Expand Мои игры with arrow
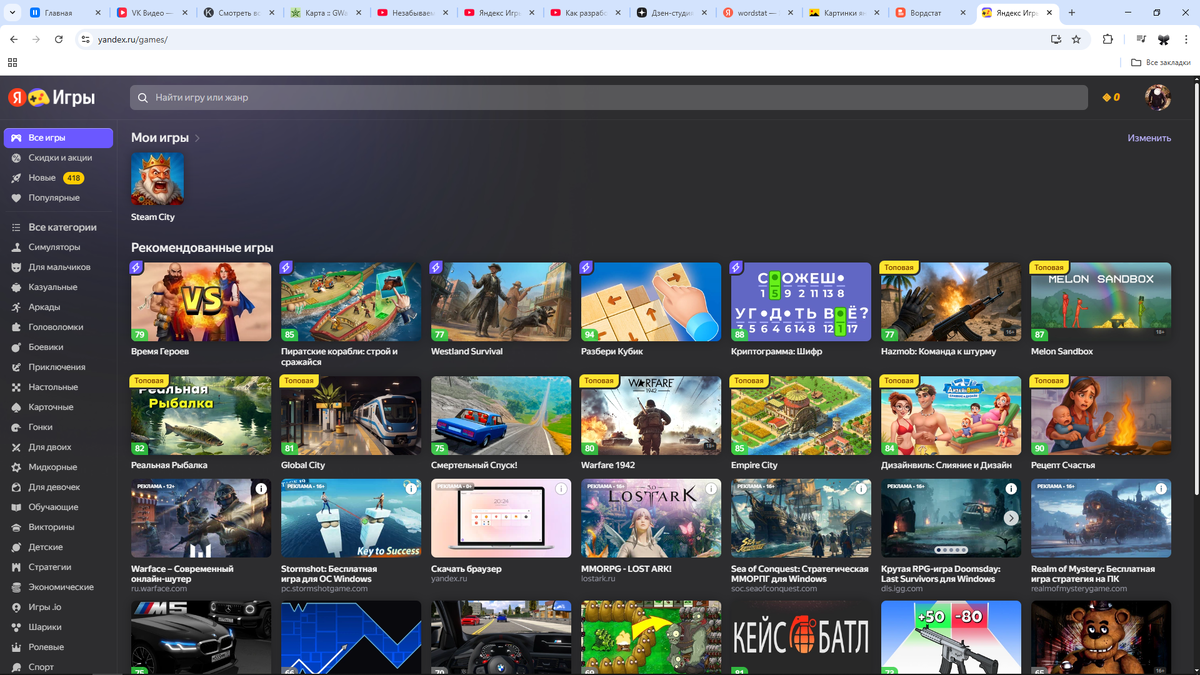The height and width of the screenshot is (675, 1200). pyautogui.click(x=198, y=138)
